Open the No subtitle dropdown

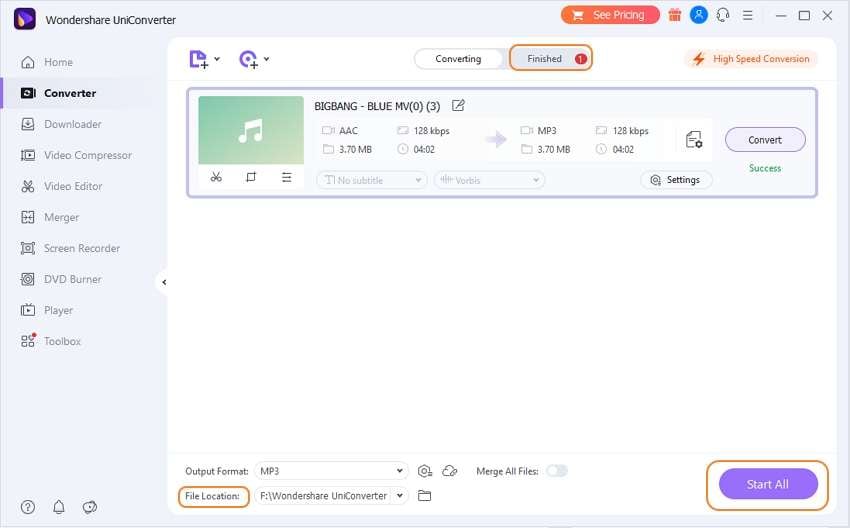coord(372,180)
